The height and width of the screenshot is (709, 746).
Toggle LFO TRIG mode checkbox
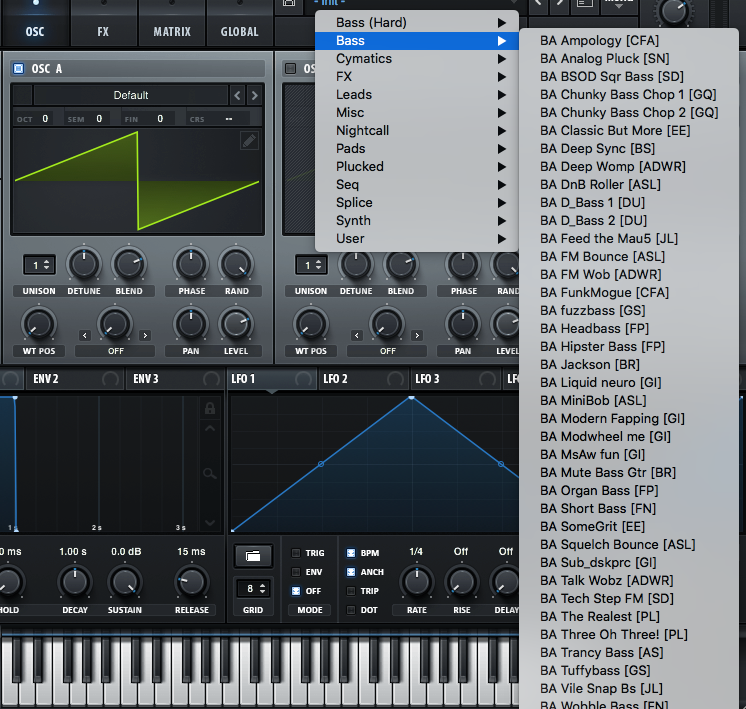click(296, 553)
